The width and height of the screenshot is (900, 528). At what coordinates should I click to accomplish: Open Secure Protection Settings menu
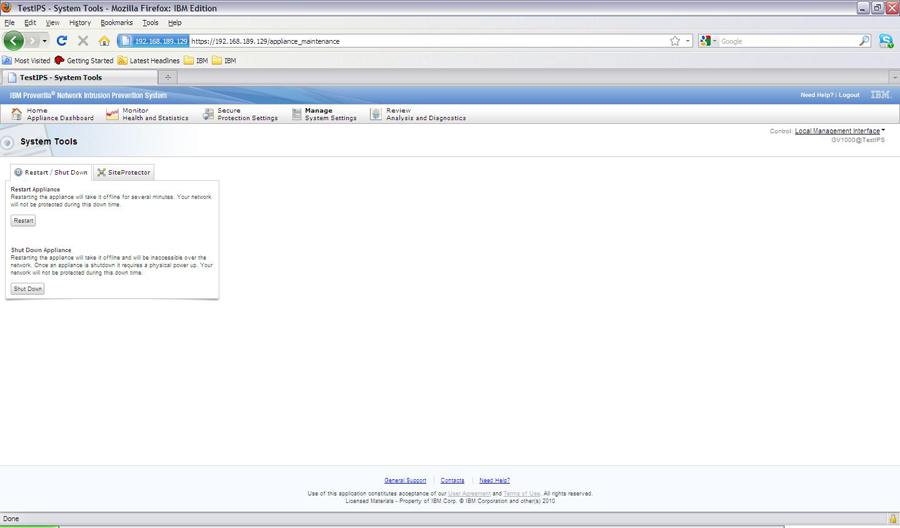(x=240, y=114)
